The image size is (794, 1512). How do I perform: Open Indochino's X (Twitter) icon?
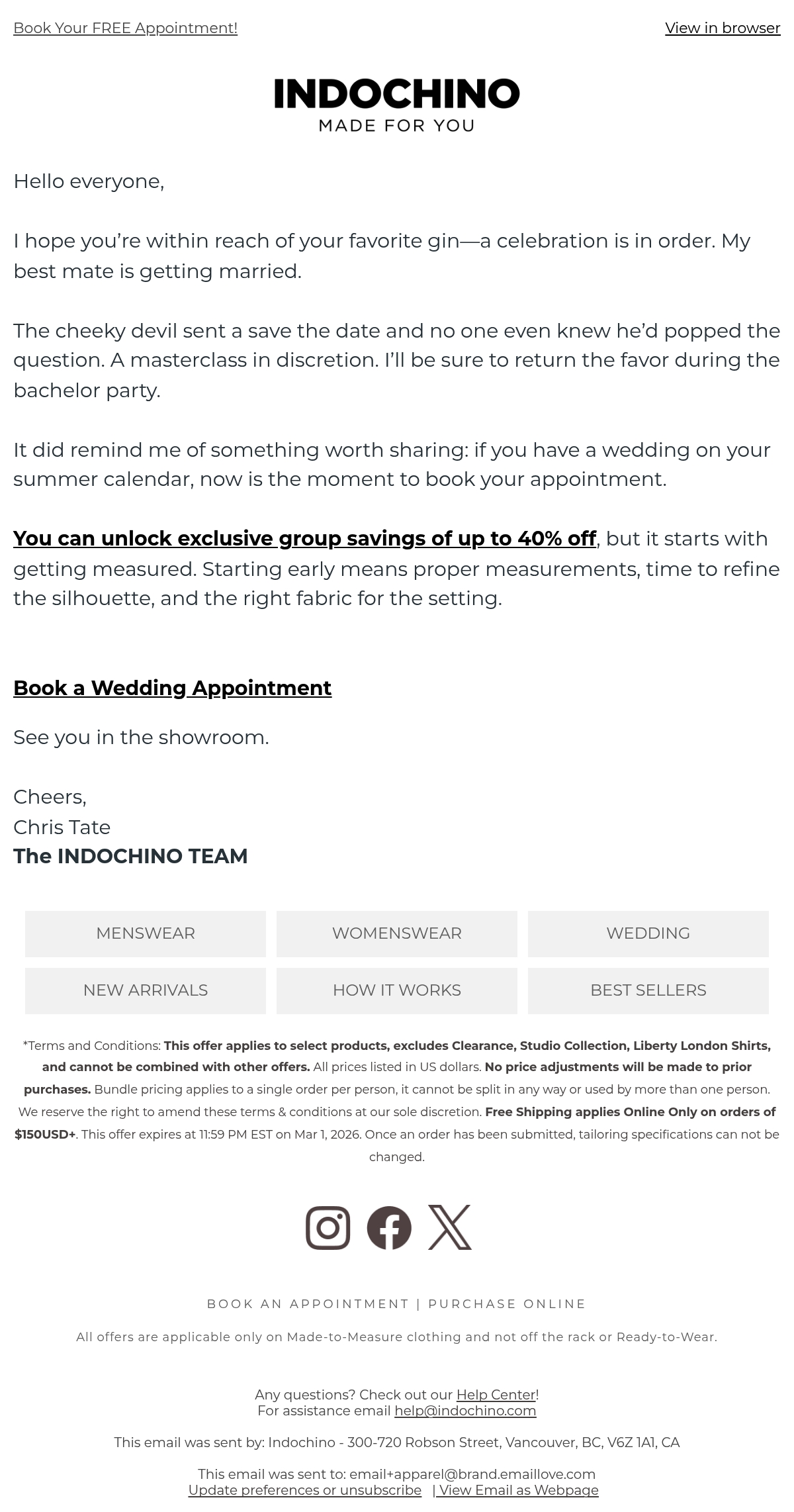click(450, 1227)
